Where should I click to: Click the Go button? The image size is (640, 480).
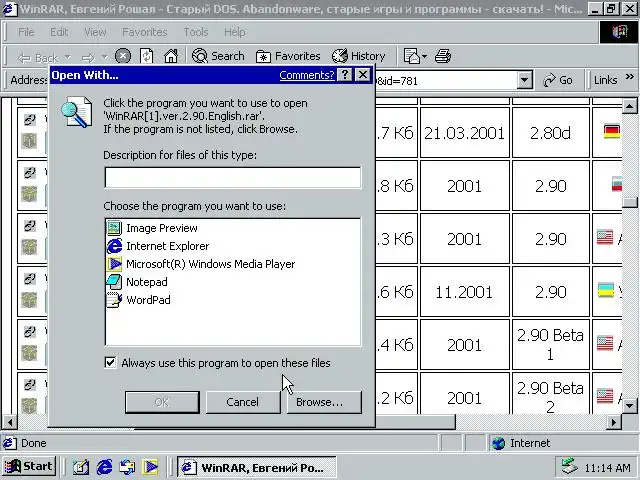click(558, 80)
